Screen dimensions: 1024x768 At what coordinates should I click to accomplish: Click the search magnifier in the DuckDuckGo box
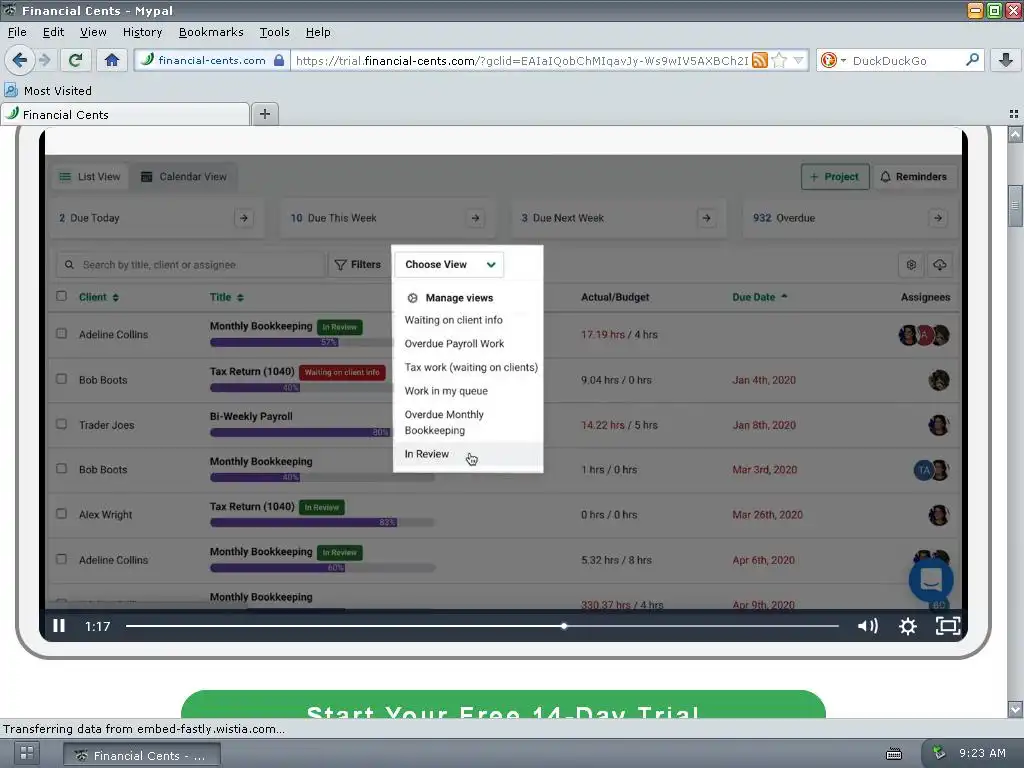click(972, 60)
